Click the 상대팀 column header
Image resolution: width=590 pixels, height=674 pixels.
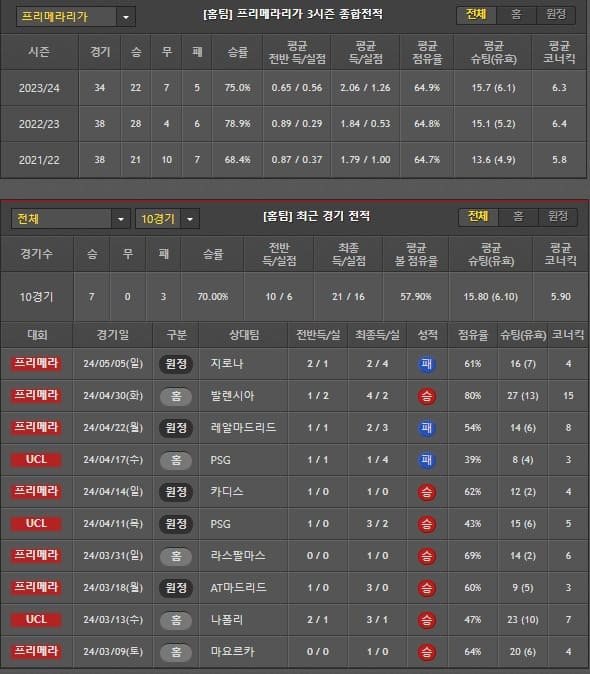244,335
